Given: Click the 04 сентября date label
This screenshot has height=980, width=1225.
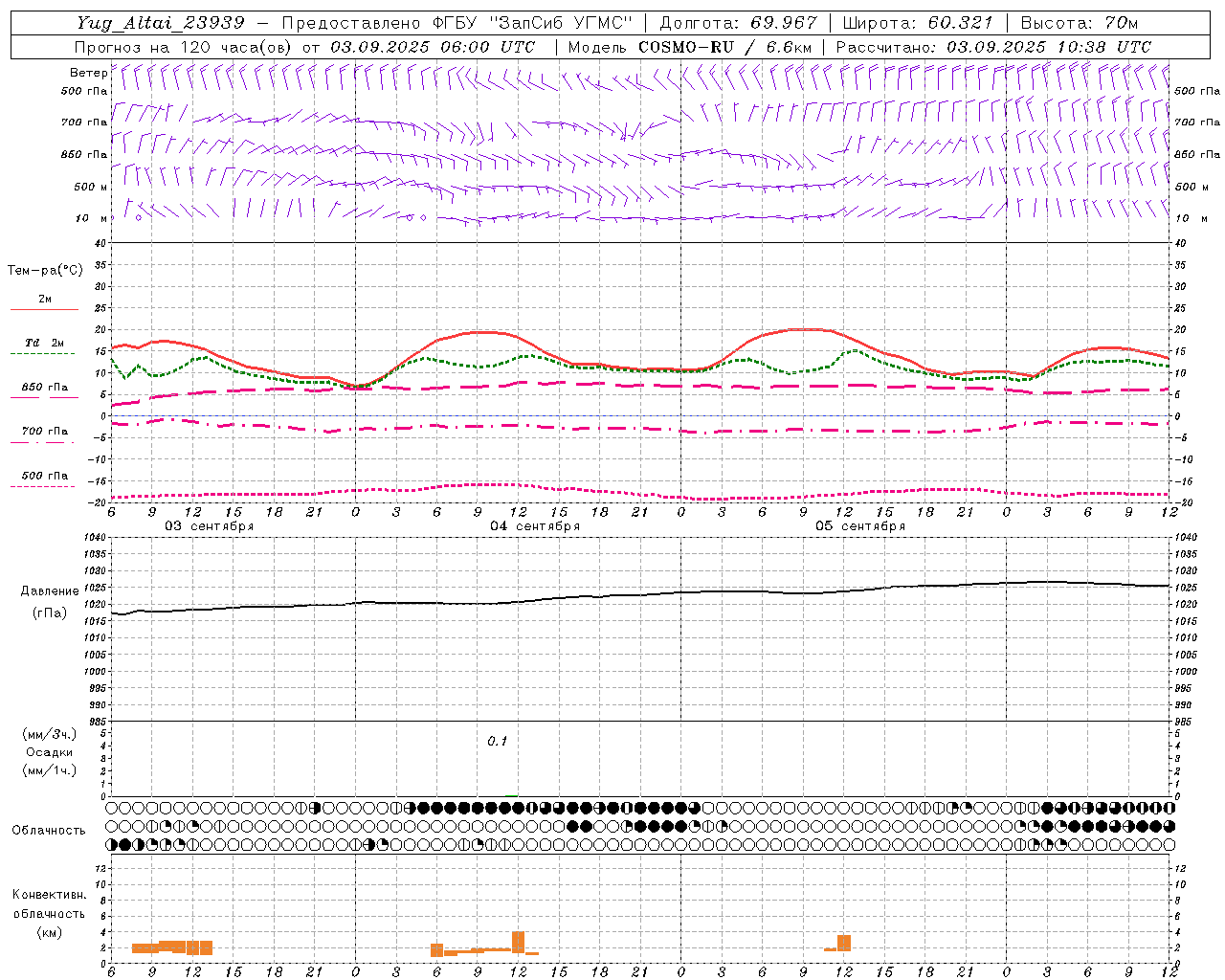Looking at the screenshot, I should (x=535, y=526).
